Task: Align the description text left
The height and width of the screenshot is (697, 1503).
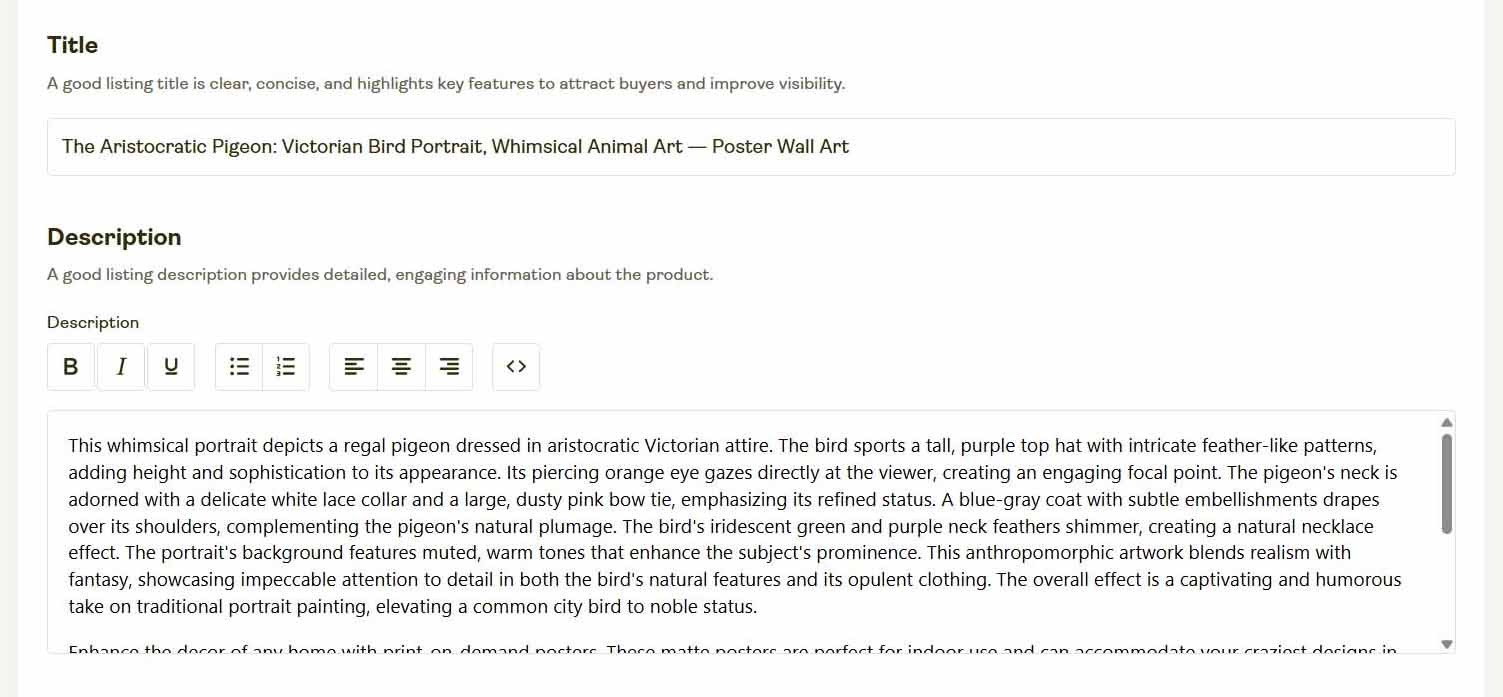Action: click(x=353, y=366)
